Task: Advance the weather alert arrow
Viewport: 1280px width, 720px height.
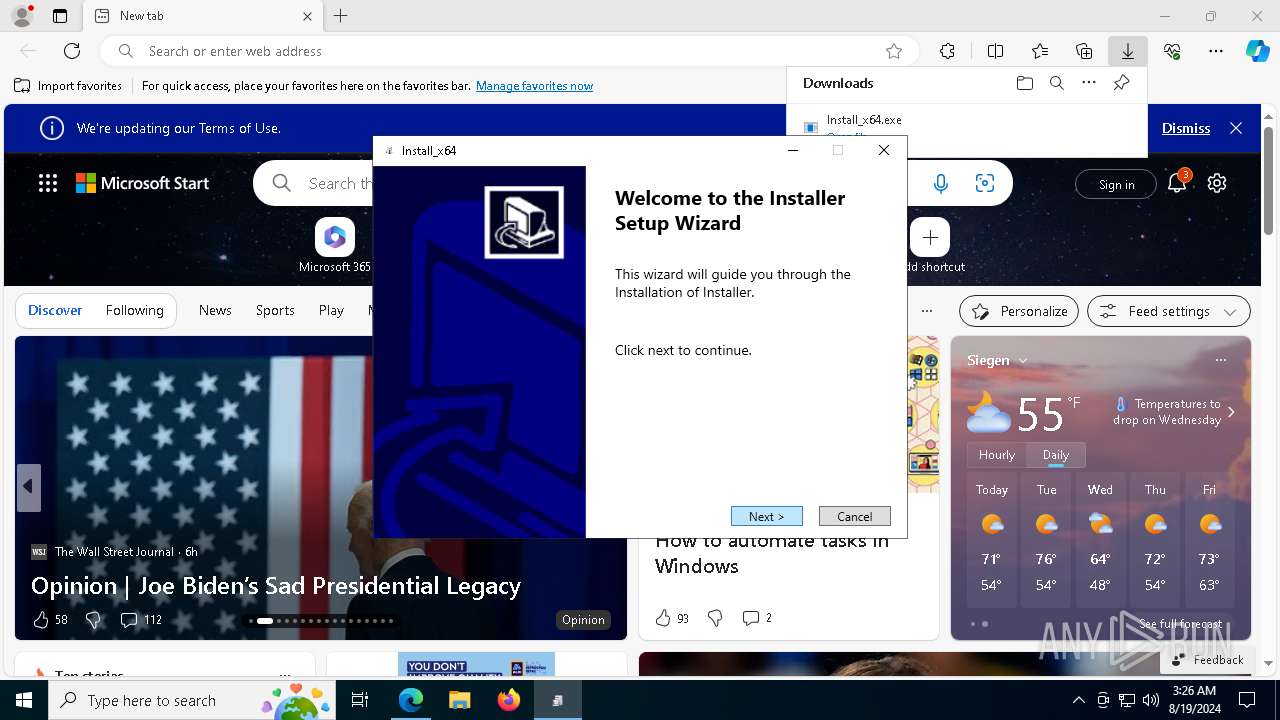Action: coord(1231,412)
